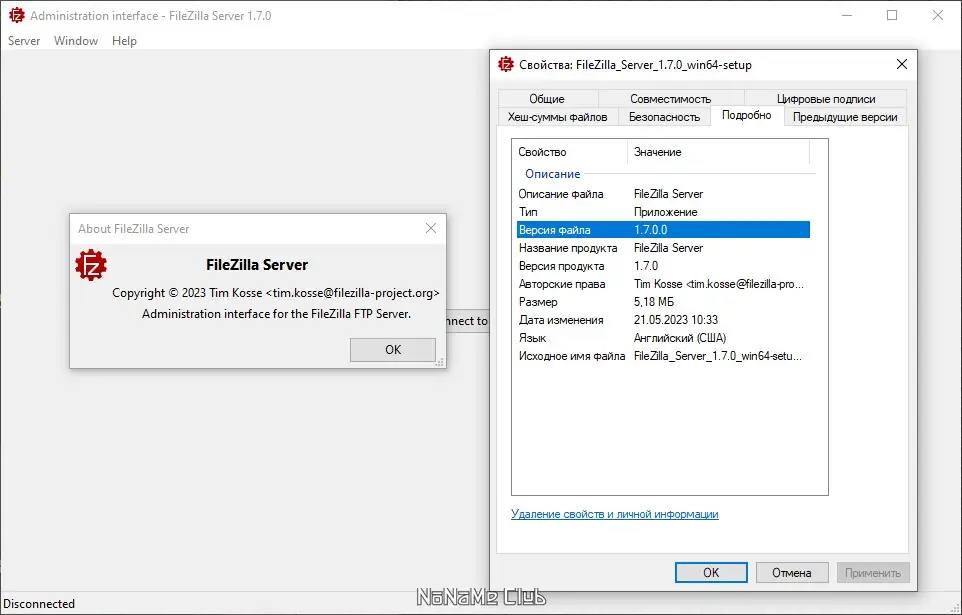Screen dimensions: 962x615
Task: Click the Значение column header
Action: point(718,152)
